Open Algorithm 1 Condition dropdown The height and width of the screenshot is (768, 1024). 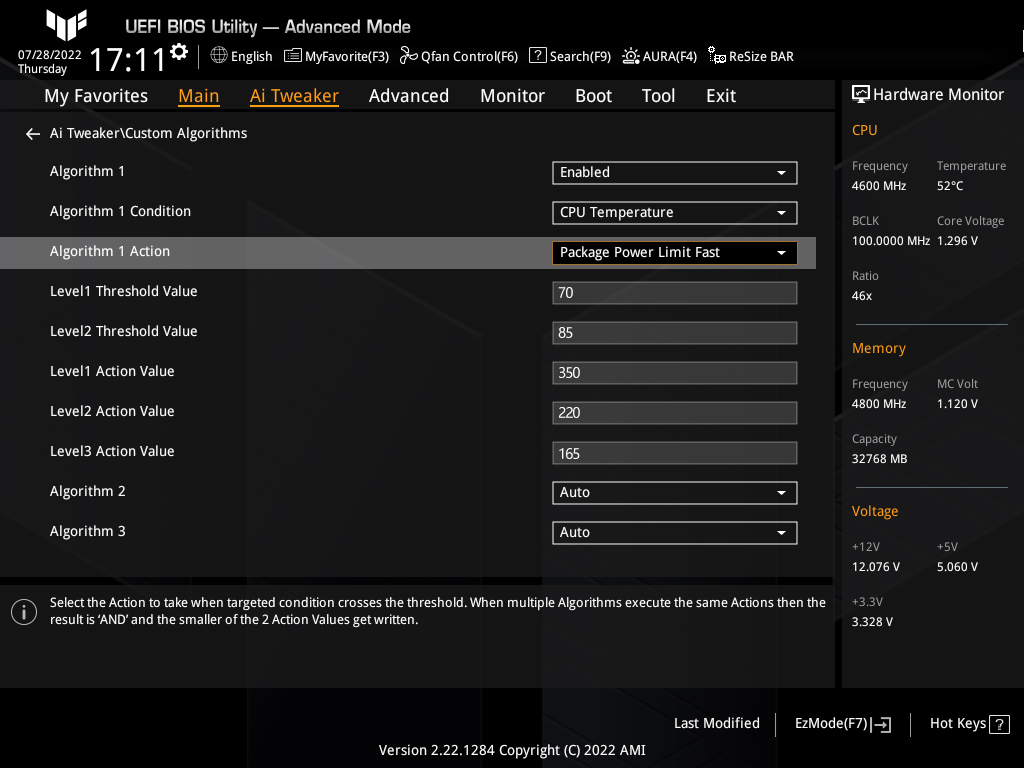675,212
